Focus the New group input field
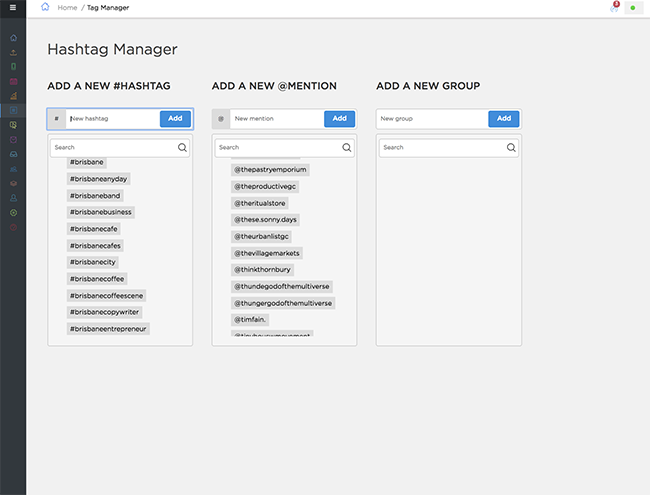Viewport: 650px width, 495px height. pos(433,119)
